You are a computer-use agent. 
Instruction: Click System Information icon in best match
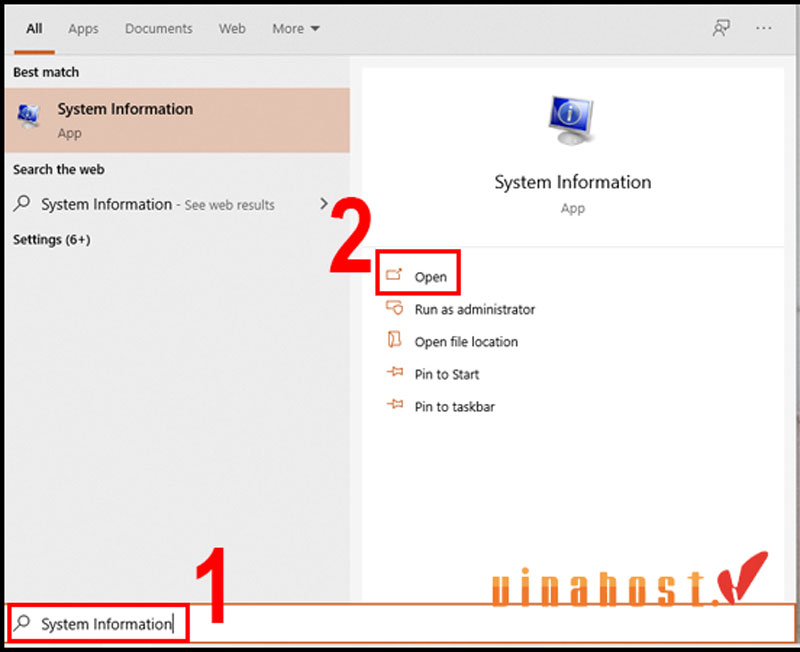[29, 116]
